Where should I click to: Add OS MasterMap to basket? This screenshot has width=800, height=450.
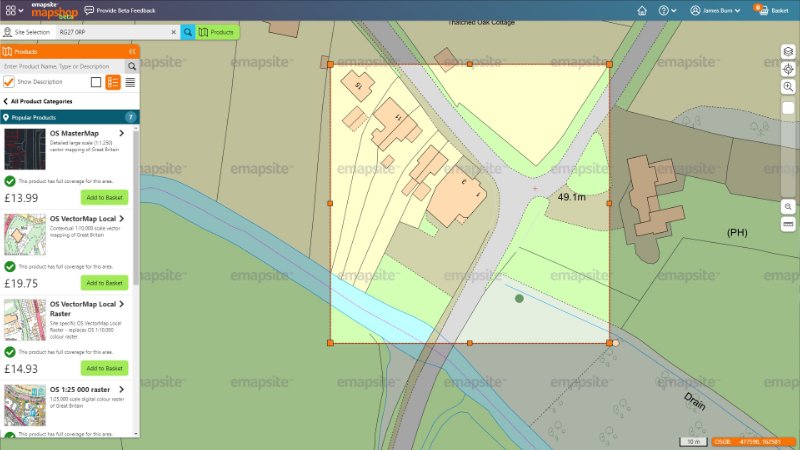[104, 197]
